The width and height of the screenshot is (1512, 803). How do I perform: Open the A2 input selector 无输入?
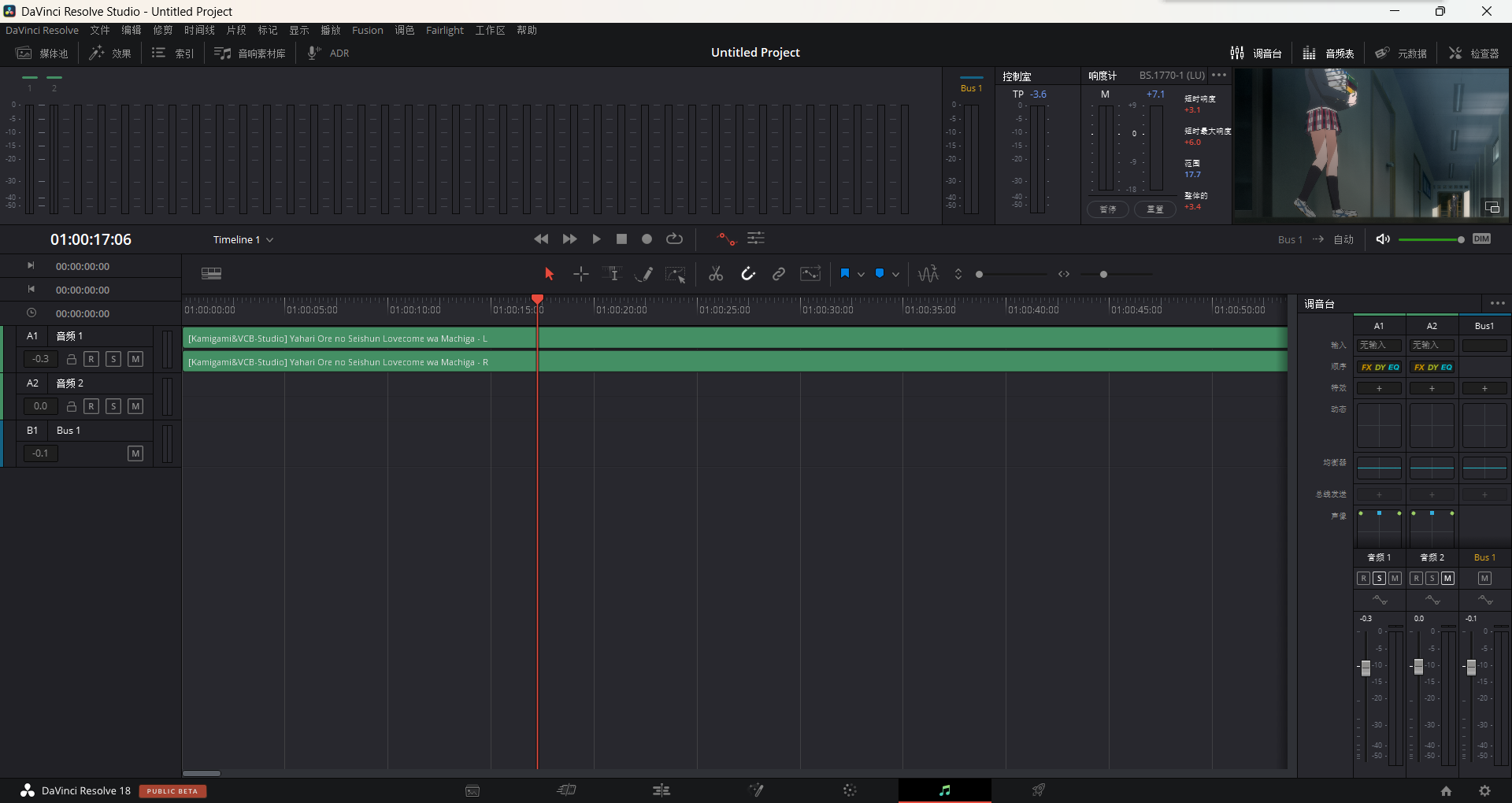(x=1432, y=346)
